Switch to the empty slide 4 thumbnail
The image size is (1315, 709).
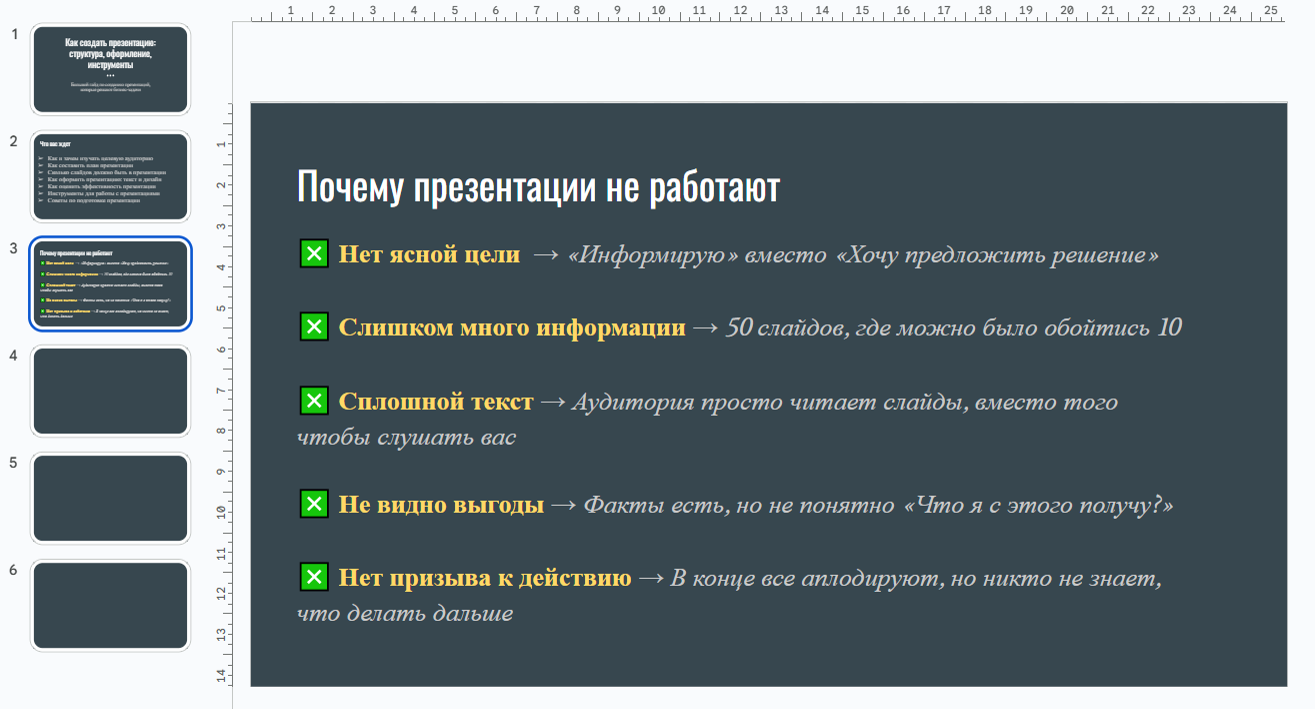[110, 391]
